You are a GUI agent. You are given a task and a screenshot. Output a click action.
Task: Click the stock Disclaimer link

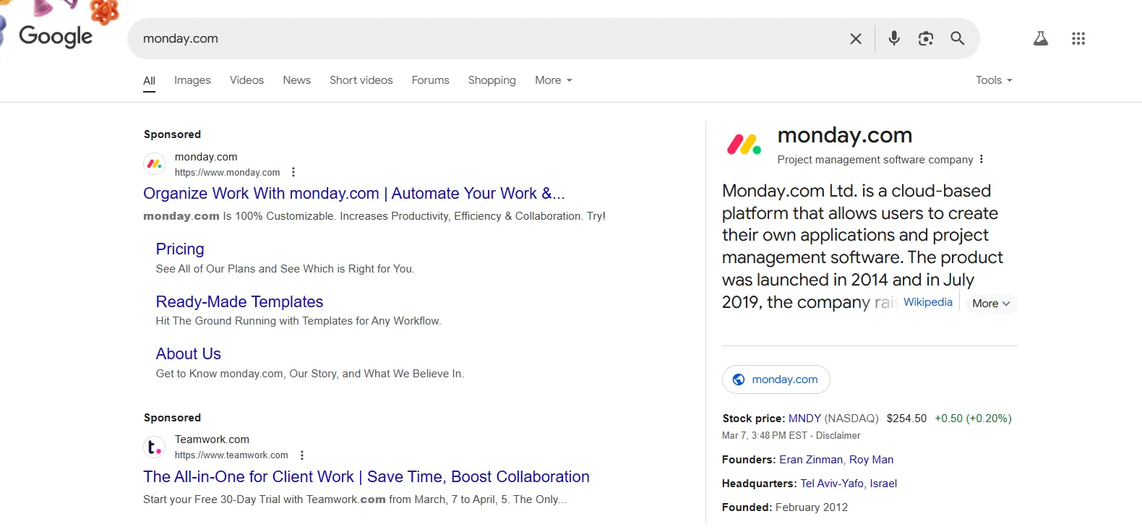(x=838, y=436)
